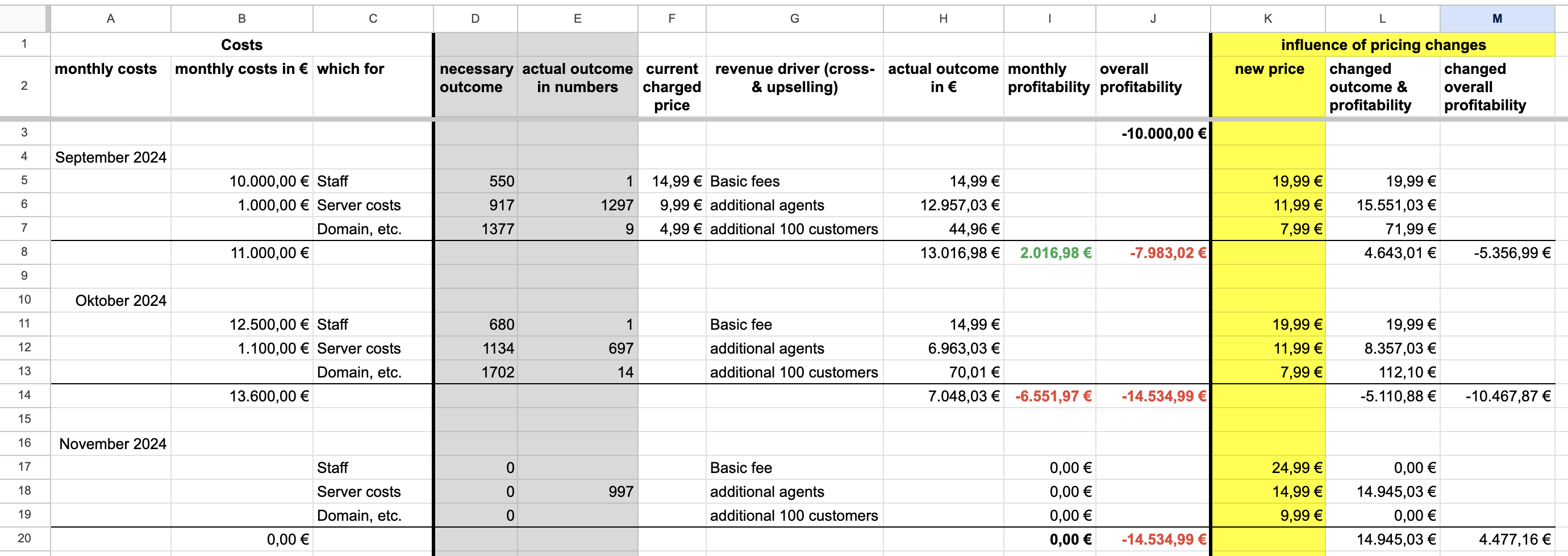Select the column M header
The width and height of the screenshot is (1568, 556).
point(1496,18)
